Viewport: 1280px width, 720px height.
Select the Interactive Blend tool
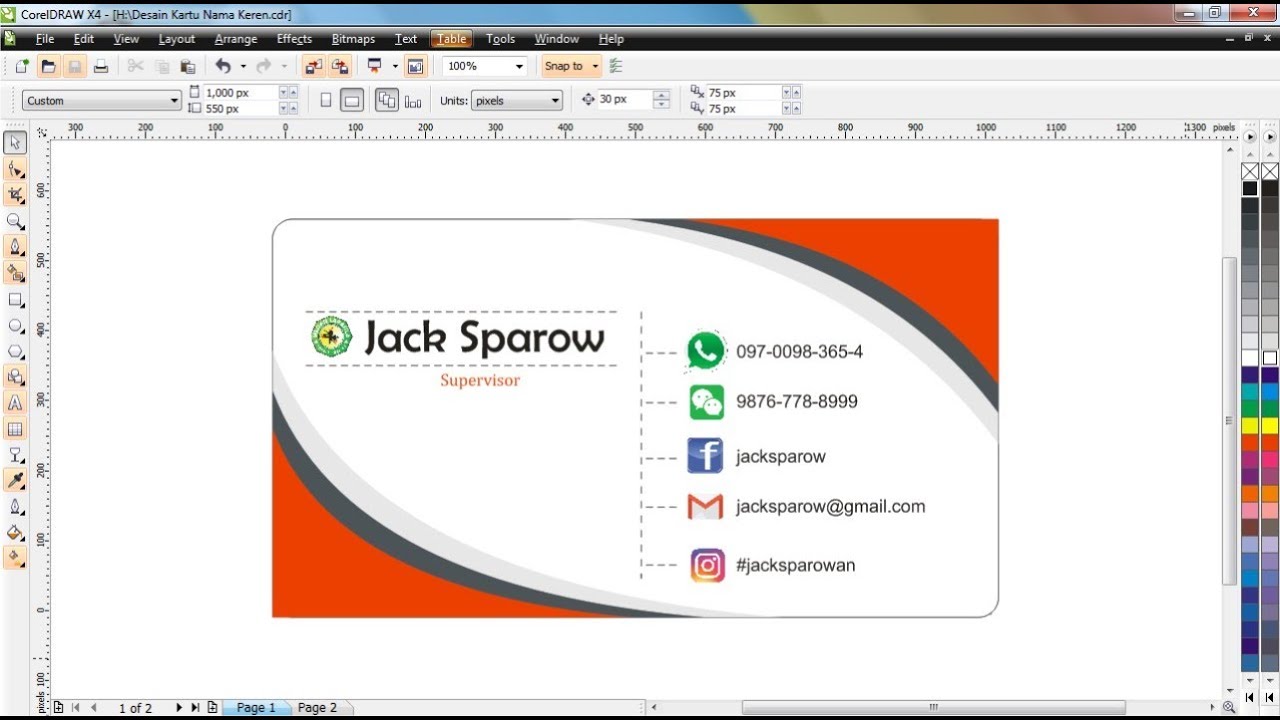point(15,455)
